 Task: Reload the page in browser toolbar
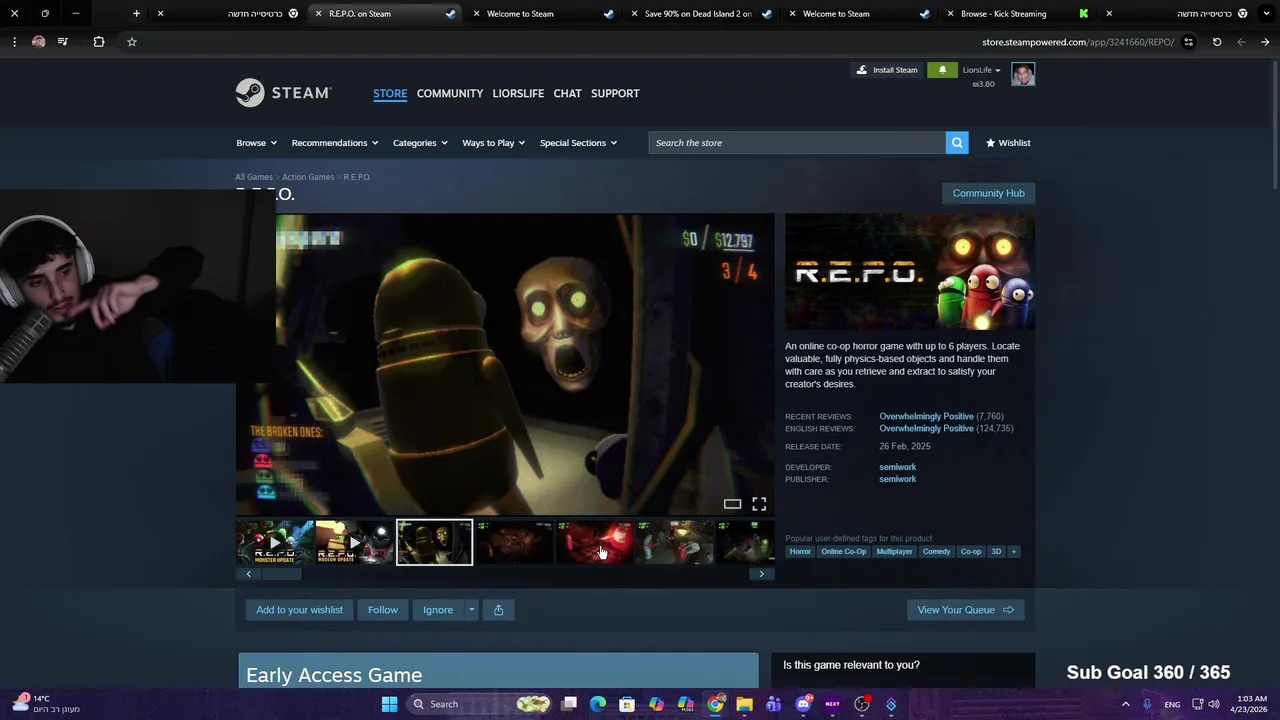[1217, 42]
